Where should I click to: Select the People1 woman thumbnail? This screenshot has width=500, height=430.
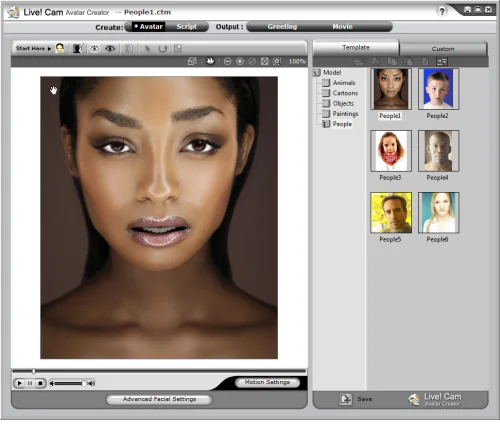(x=391, y=89)
